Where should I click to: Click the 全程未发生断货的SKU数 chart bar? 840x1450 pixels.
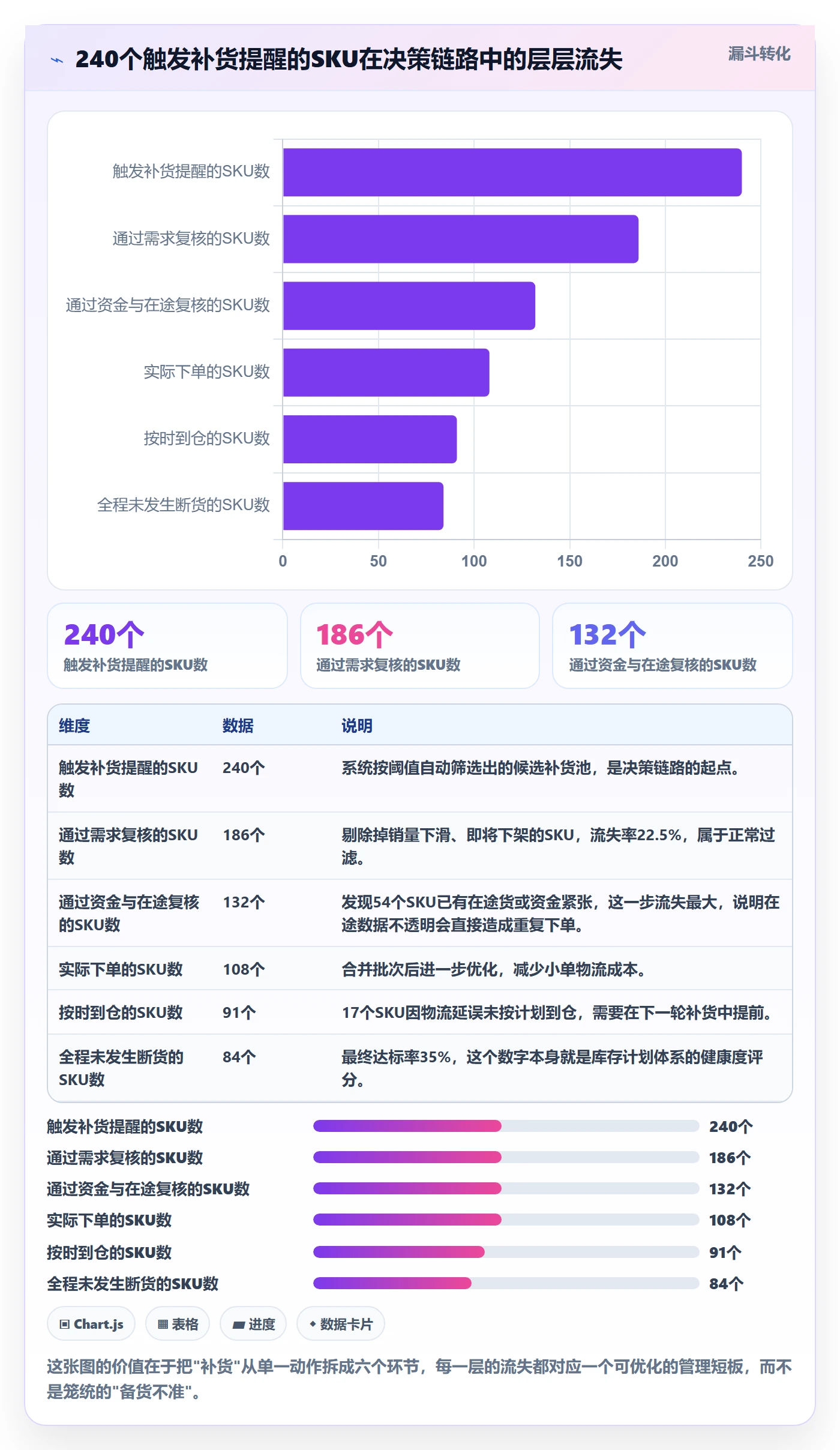pos(364,505)
